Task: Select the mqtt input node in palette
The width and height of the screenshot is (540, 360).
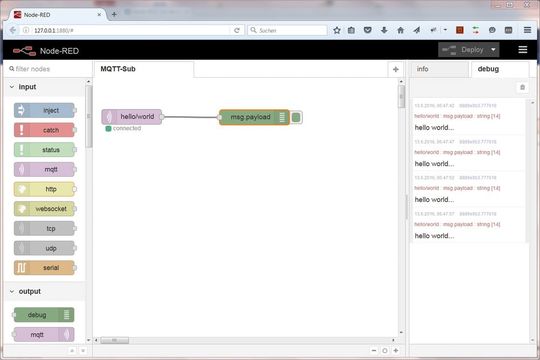Action: pos(44,169)
